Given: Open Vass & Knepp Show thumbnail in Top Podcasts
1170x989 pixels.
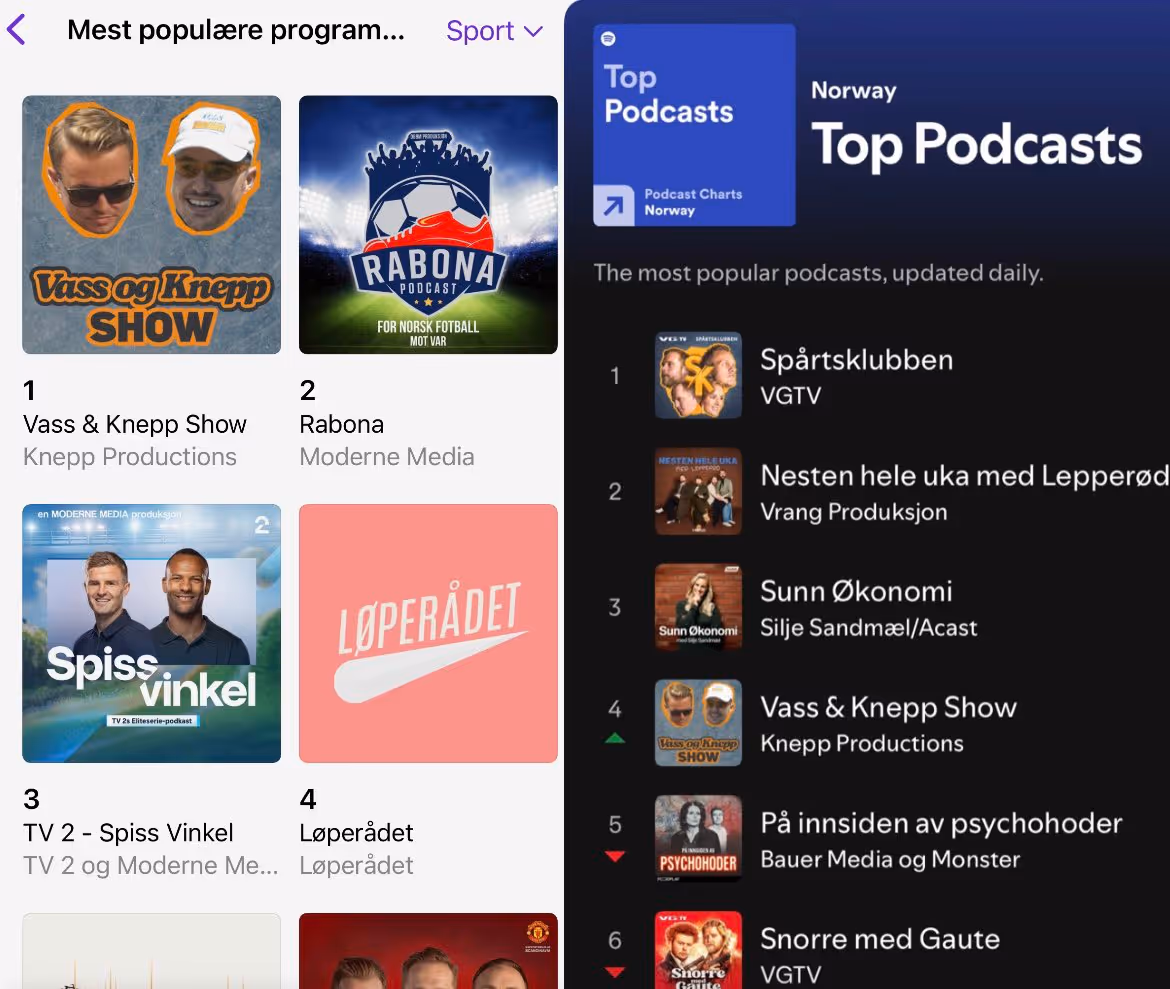Looking at the screenshot, I should point(698,723).
